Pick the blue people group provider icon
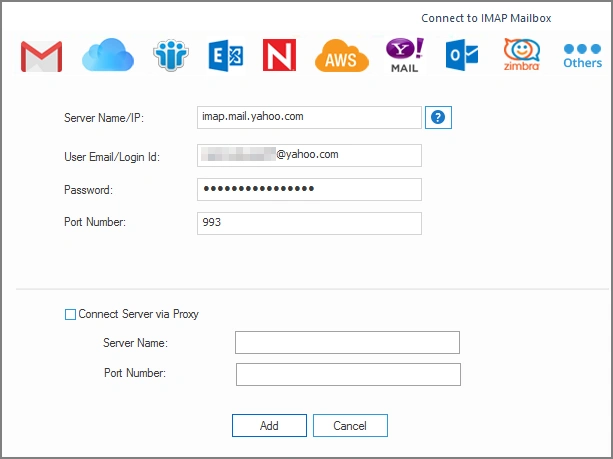The width and height of the screenshot is (613, 459). (x=170, y=56)
